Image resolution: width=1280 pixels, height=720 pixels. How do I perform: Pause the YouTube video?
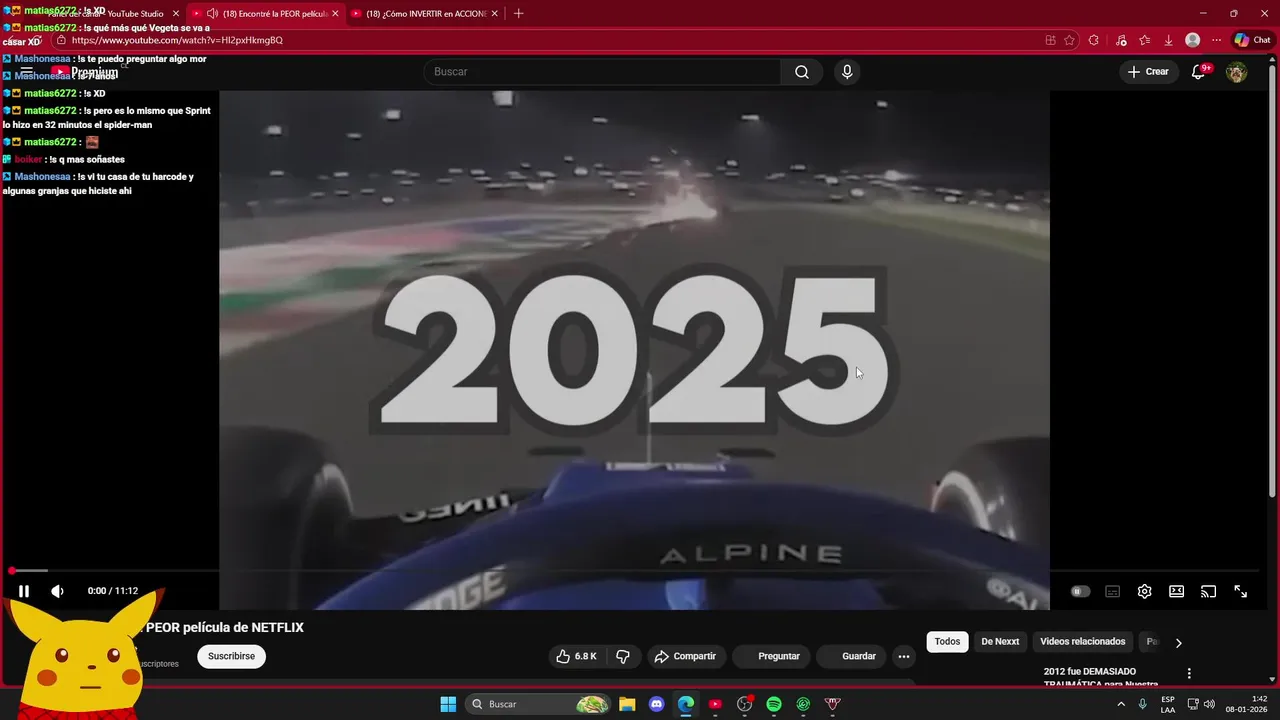point(24,591)
